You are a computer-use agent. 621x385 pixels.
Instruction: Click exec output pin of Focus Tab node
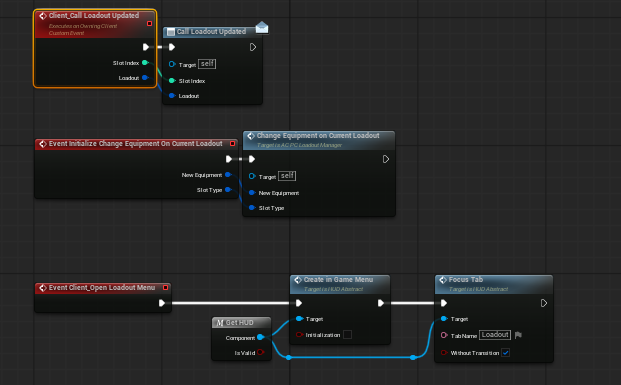pos(544,303)
